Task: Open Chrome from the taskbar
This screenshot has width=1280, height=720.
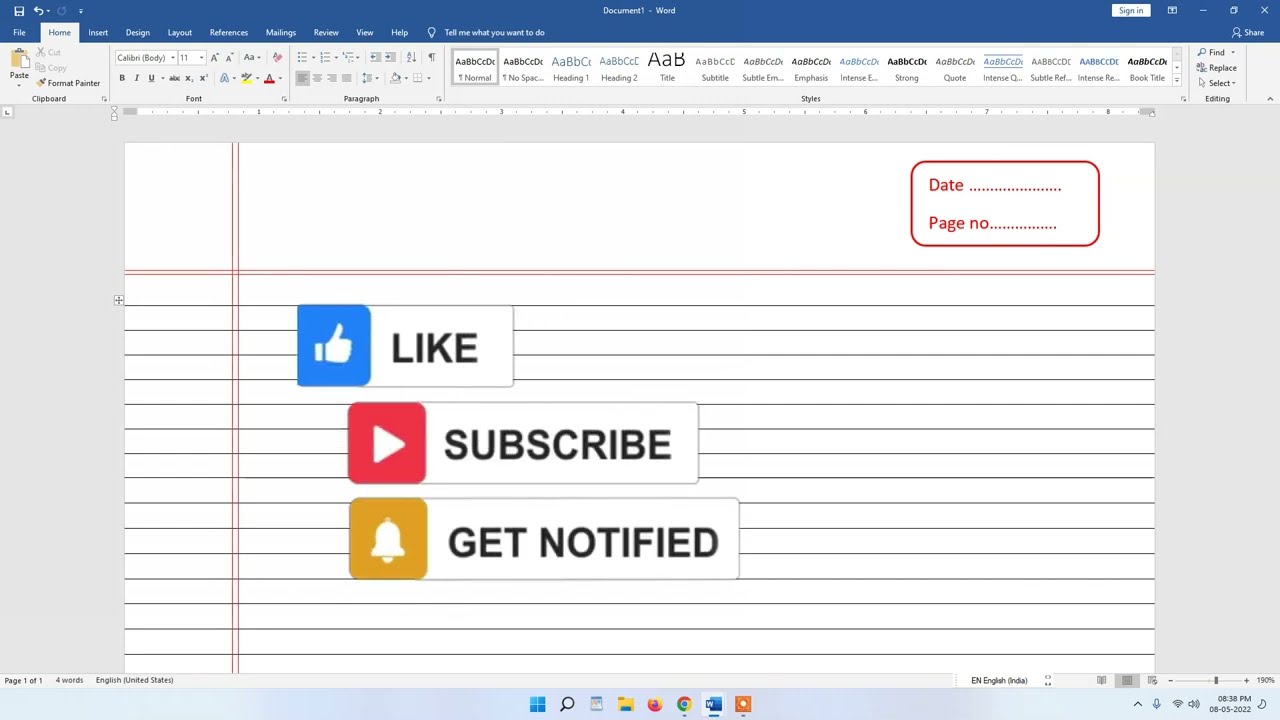Action: pos(684,704)
